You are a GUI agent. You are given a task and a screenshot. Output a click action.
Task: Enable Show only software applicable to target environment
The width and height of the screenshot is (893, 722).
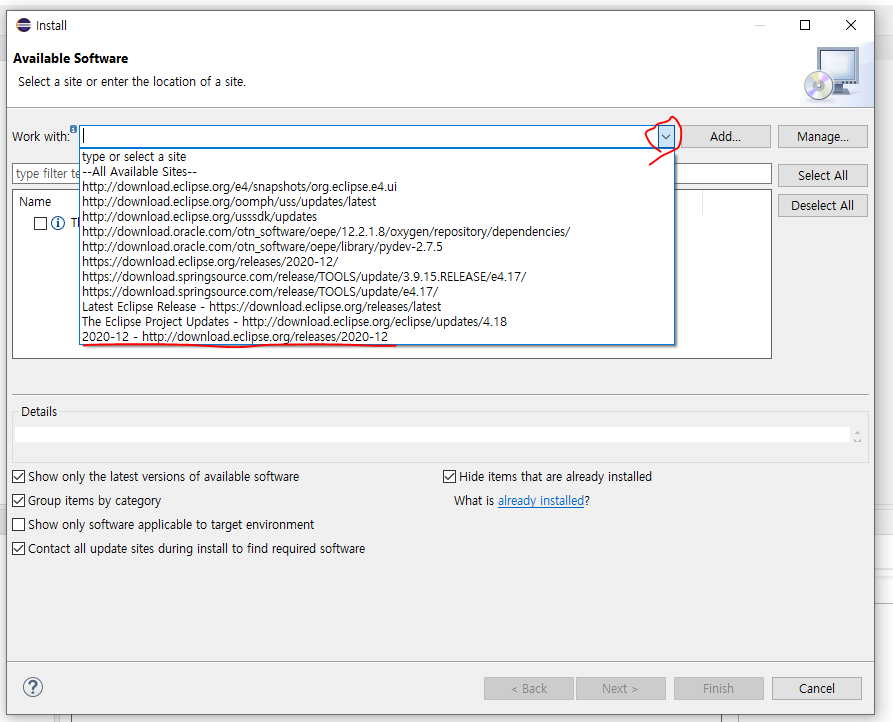click(x=19, y=524)
